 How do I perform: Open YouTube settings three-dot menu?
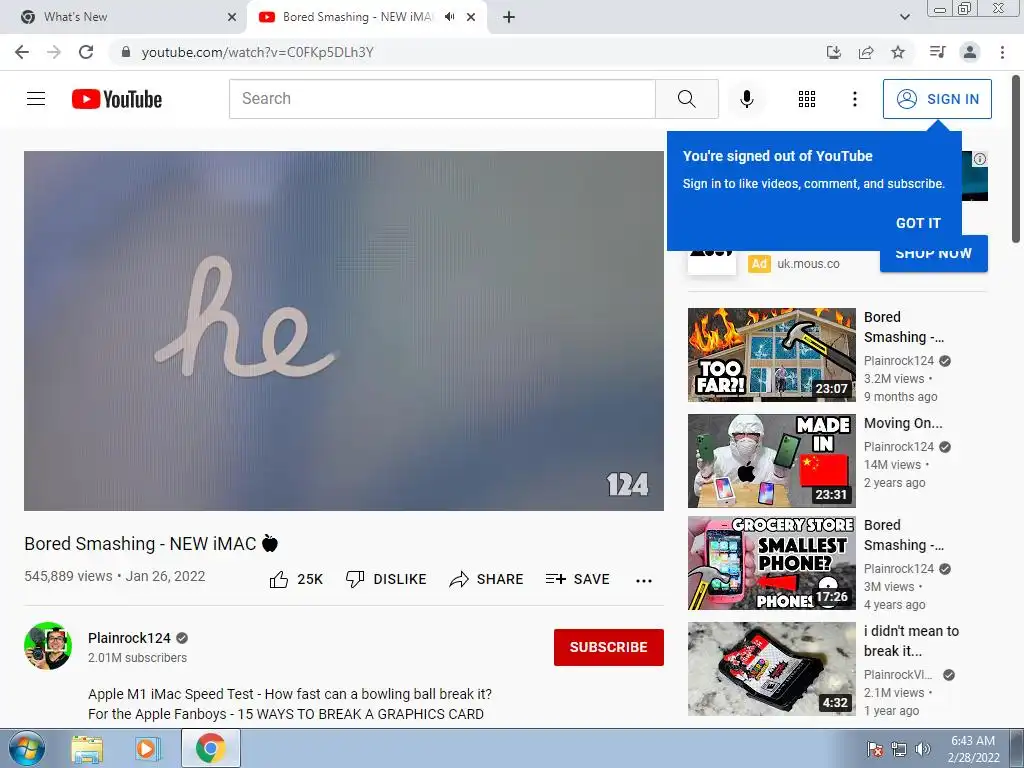coord(854,99)
